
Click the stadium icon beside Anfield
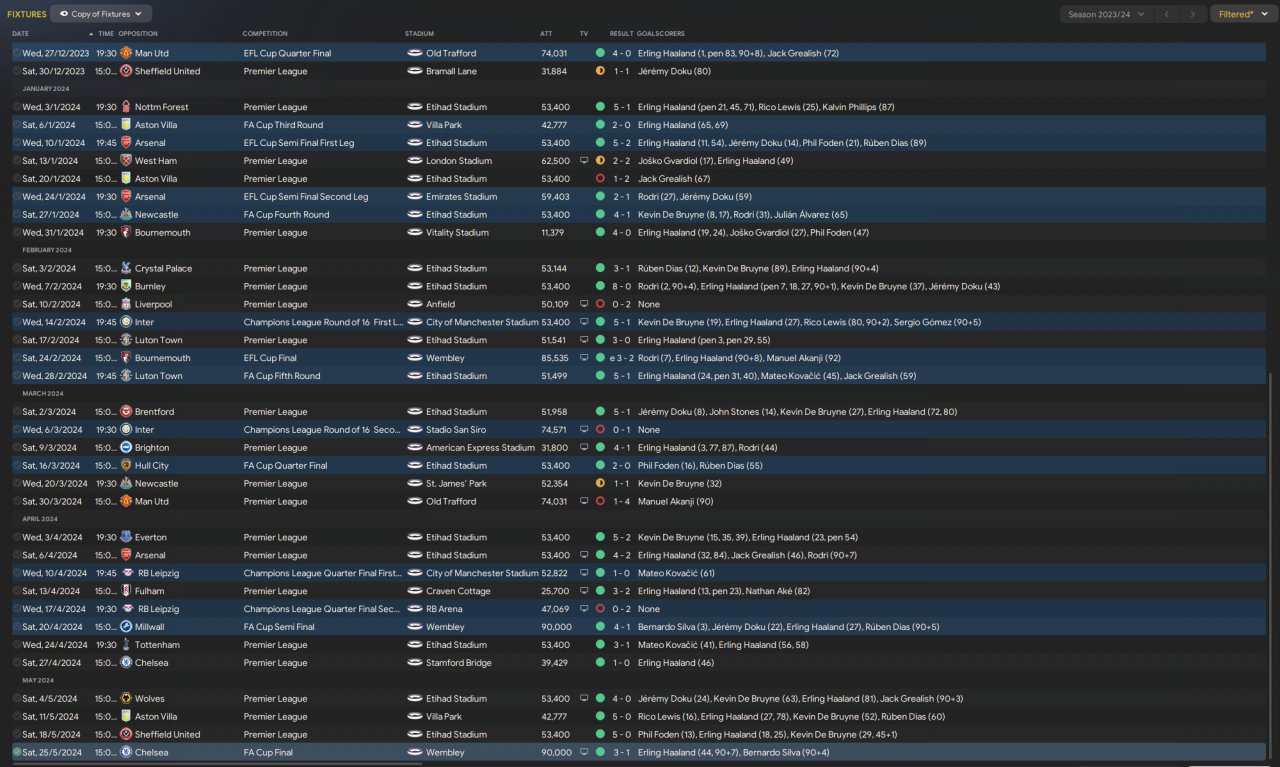[415, 305]
